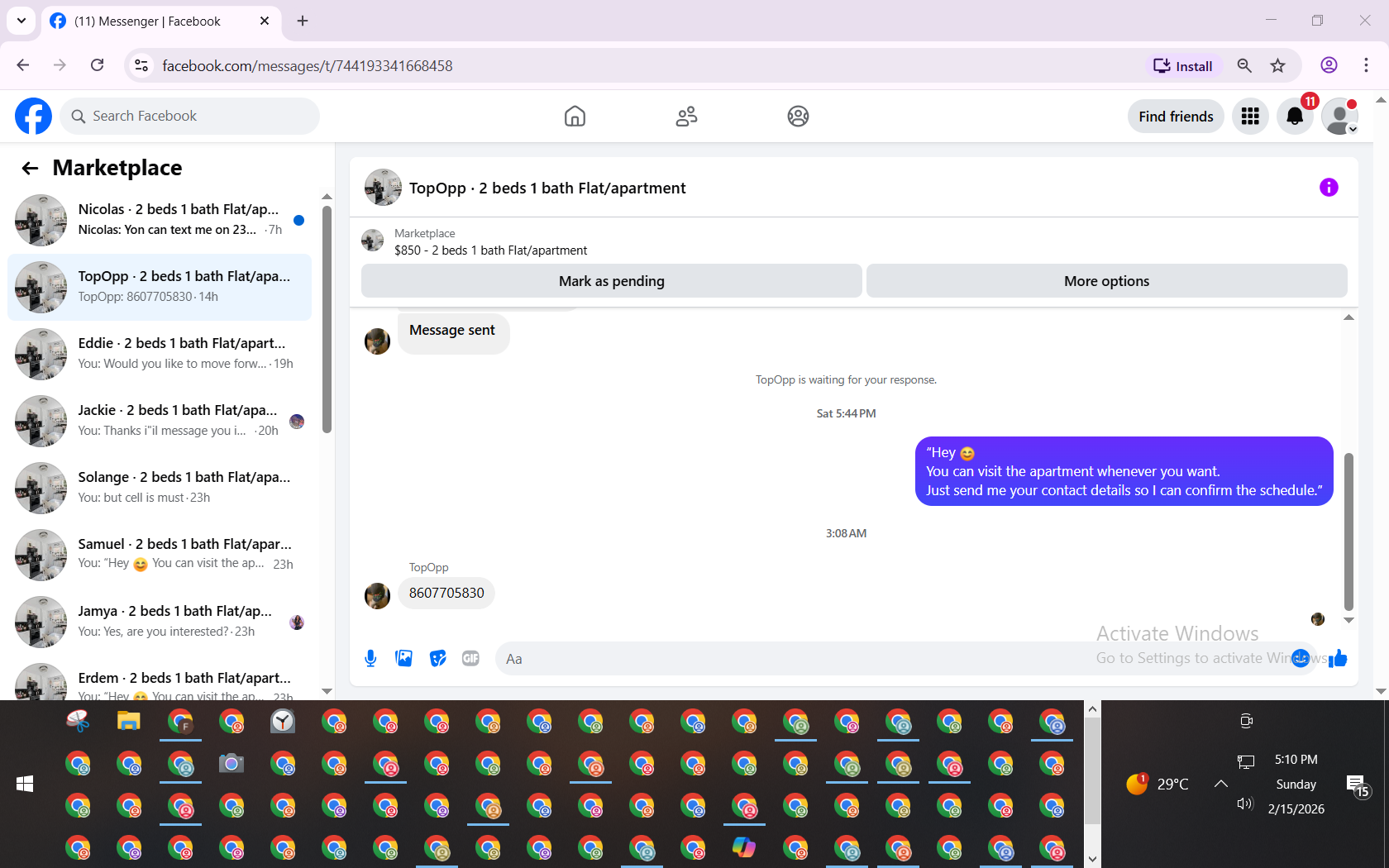The width and height of the screenshot is (1389, 868).
Task: Open File Explorer from the taskbar
Action: (128, 722)
